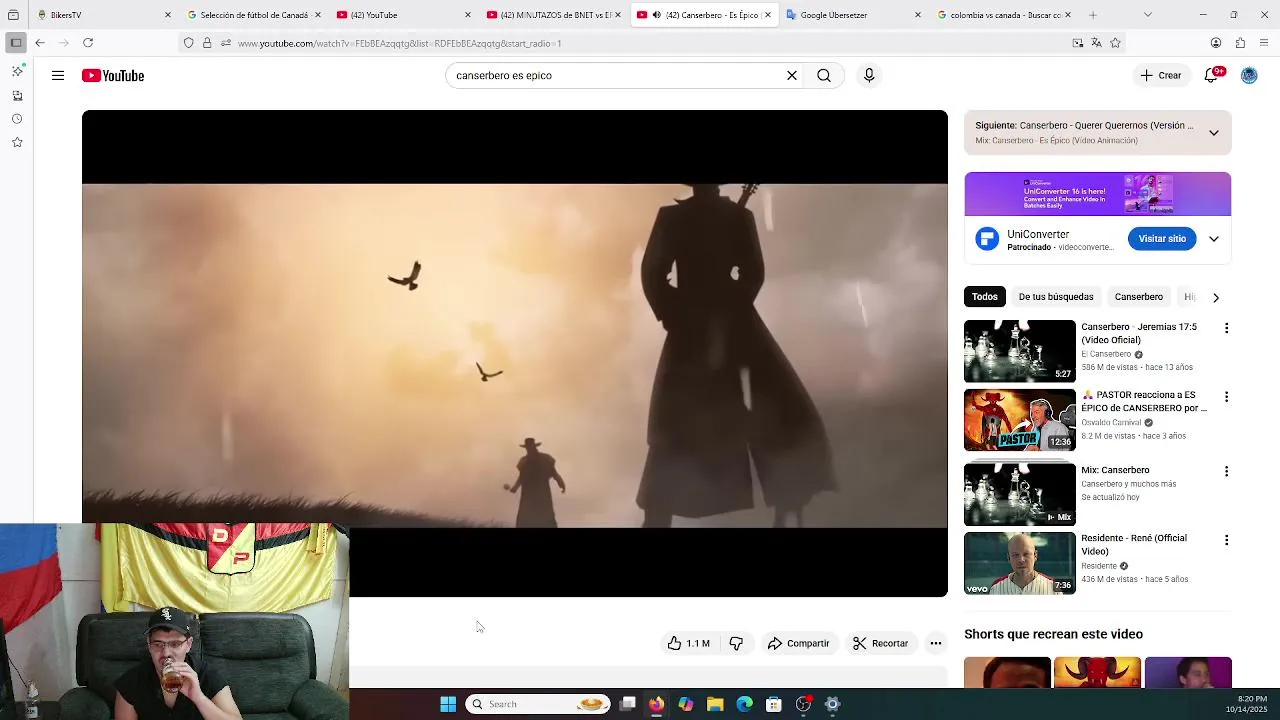Open Firefox from the taskbar
1280x720 pixels.
coord(656,704)
